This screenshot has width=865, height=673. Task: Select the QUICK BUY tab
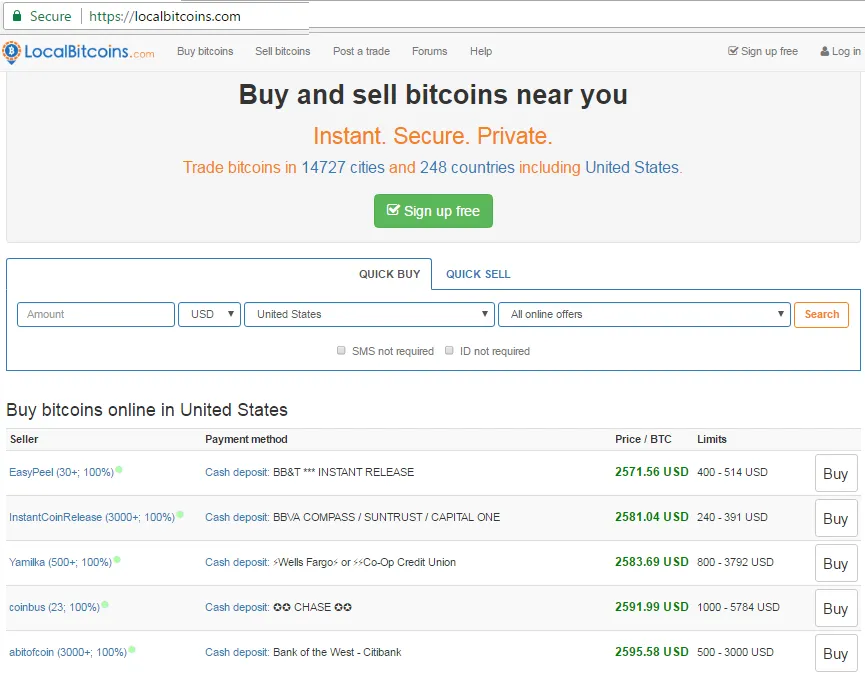click(389, 274)
